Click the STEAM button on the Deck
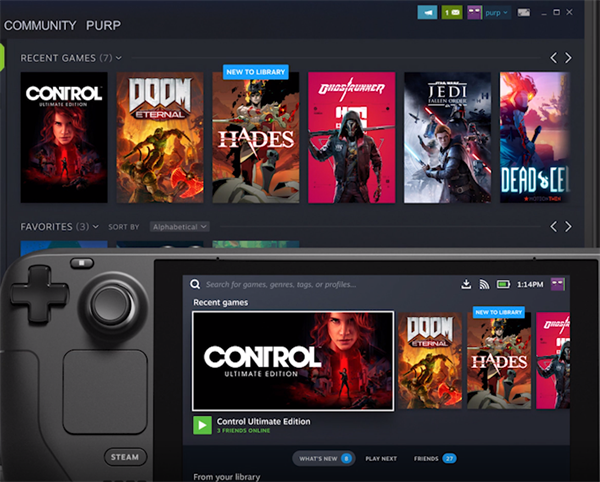 pos(125,457)
